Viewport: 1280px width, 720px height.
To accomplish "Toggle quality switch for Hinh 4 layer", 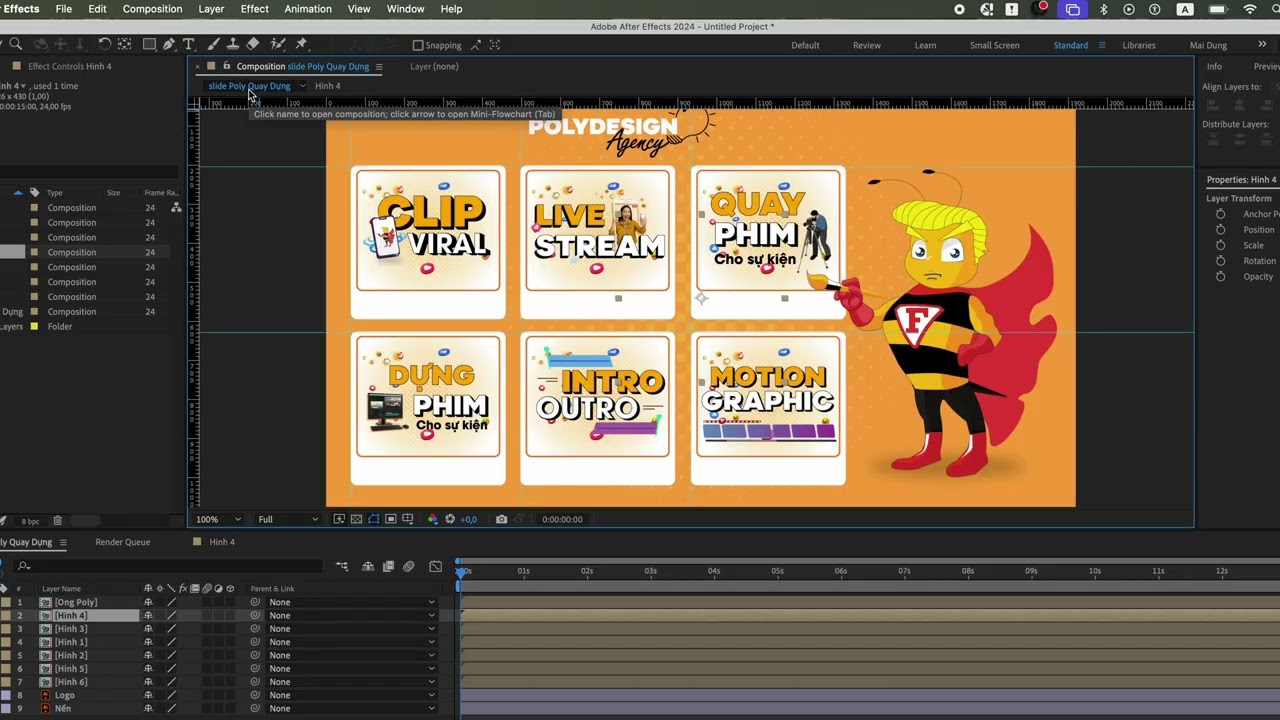I will [171, 616].
